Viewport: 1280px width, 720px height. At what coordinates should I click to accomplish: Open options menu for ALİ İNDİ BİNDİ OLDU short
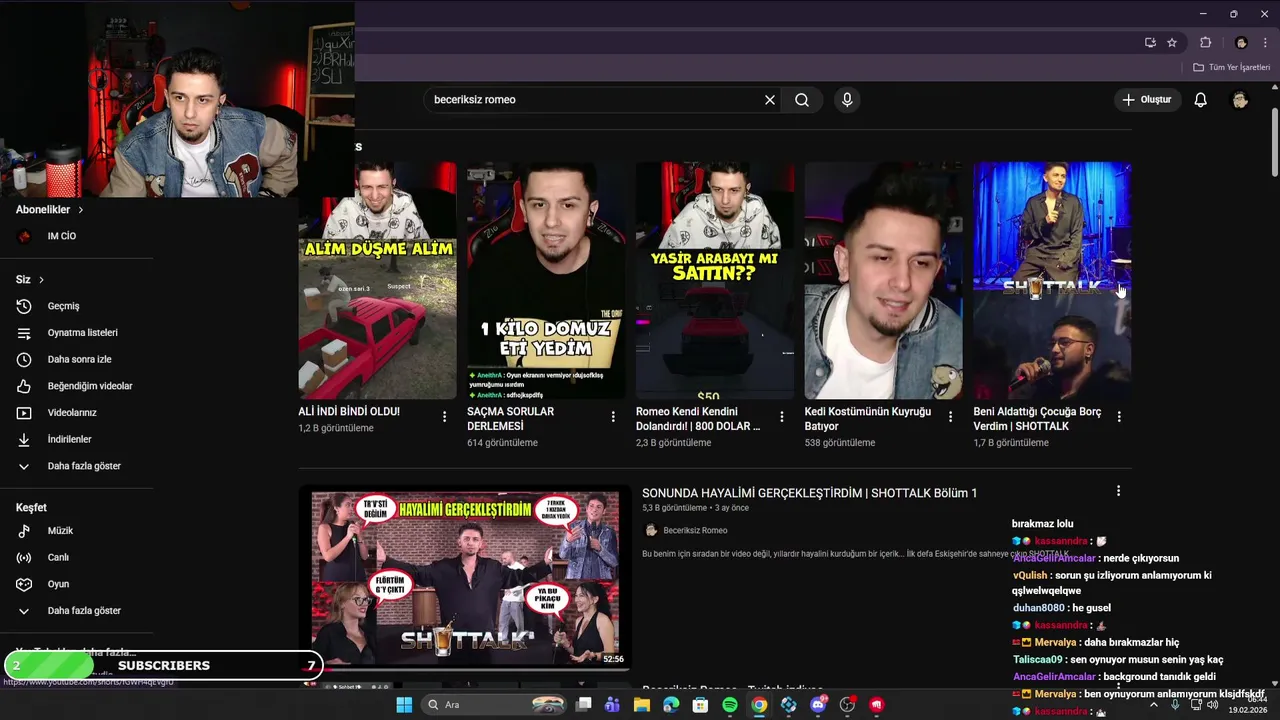tap(445, 417)
